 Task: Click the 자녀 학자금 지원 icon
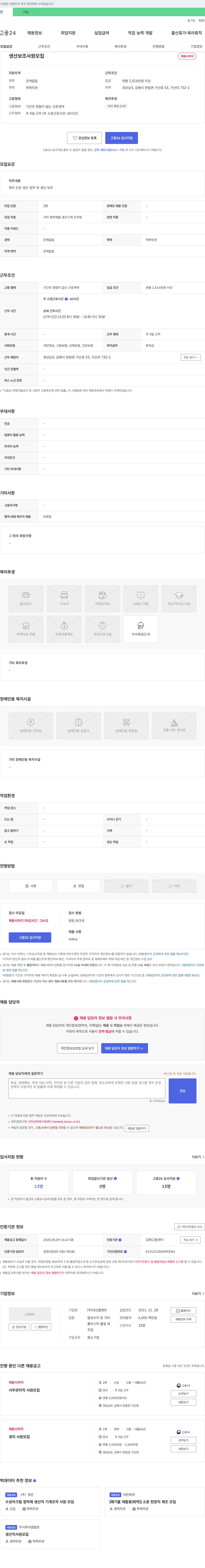(179, 598)
